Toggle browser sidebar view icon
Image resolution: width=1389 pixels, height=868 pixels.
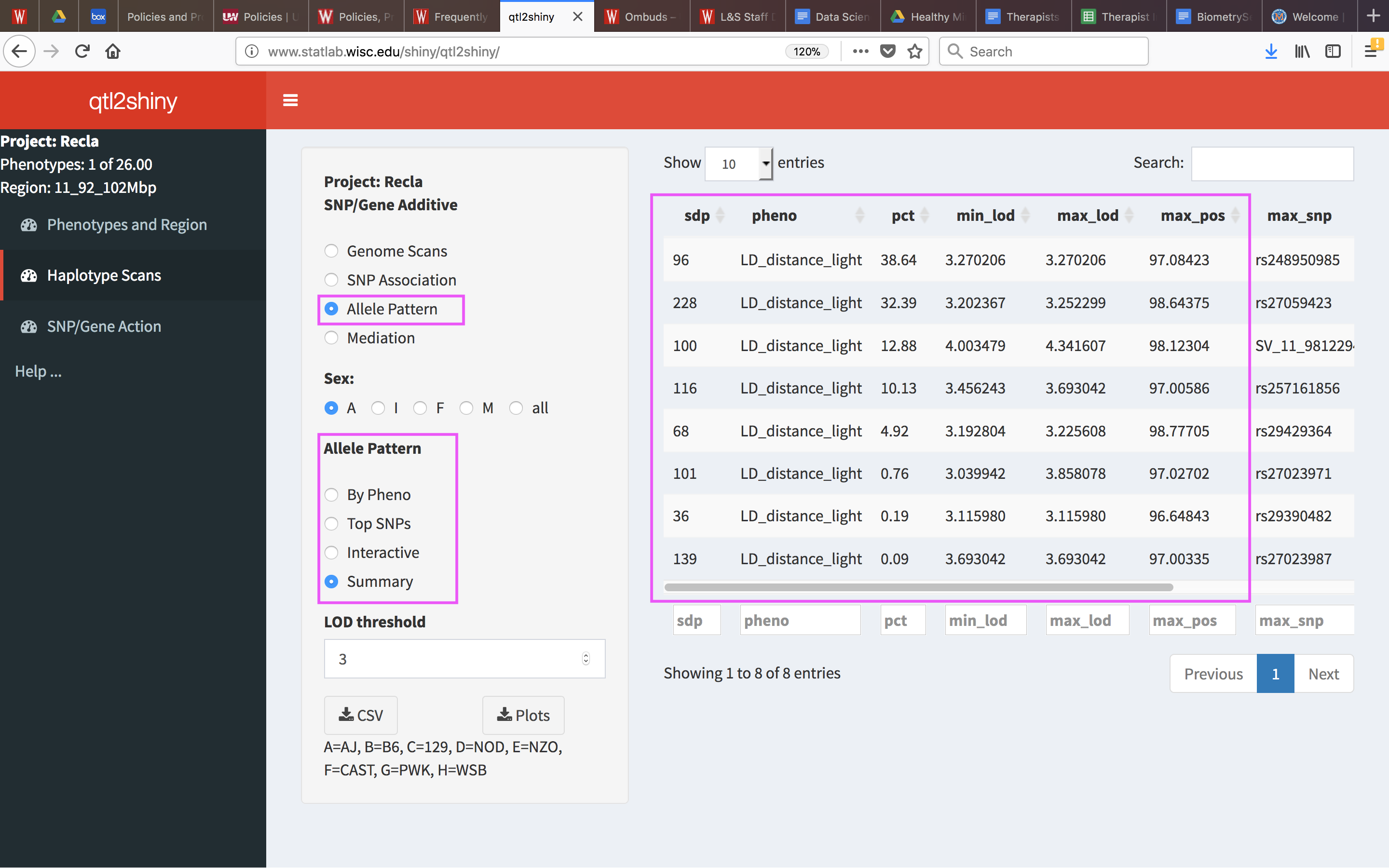pyautogui.click(x=1333, y=52)
